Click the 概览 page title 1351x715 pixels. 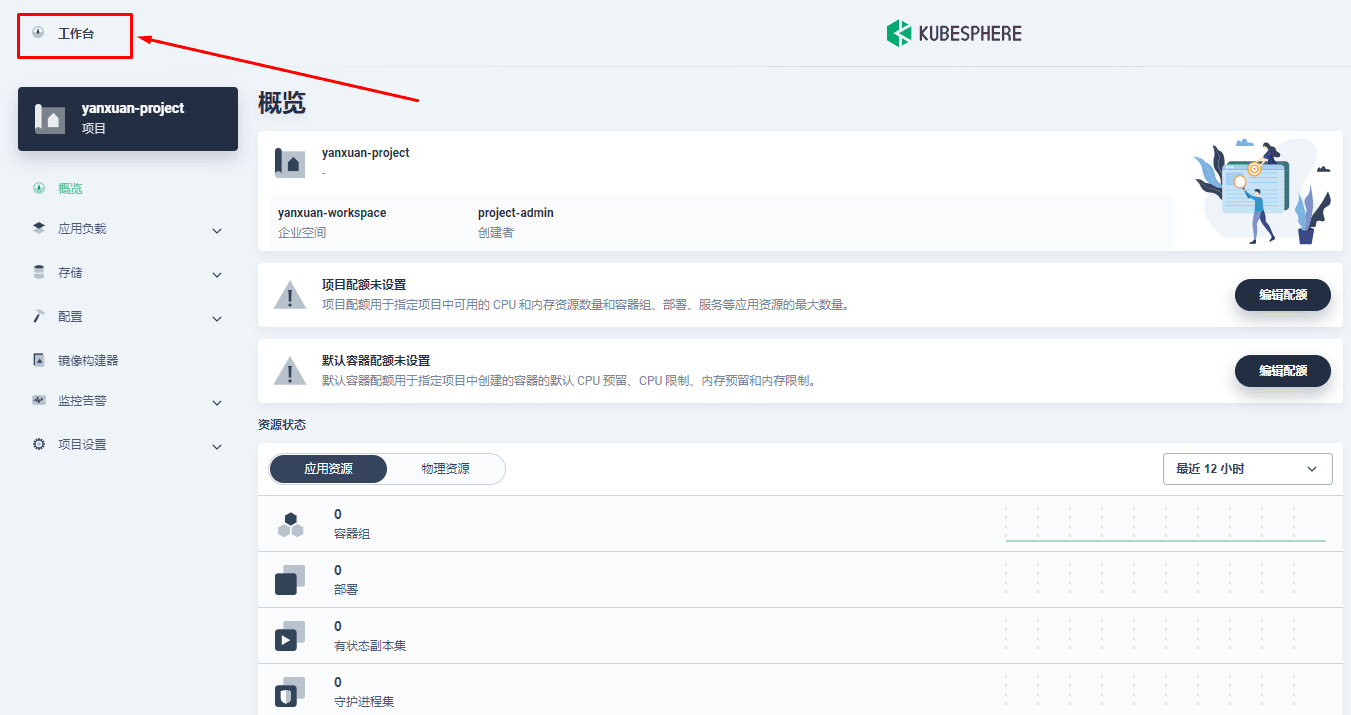pos(282,103)
